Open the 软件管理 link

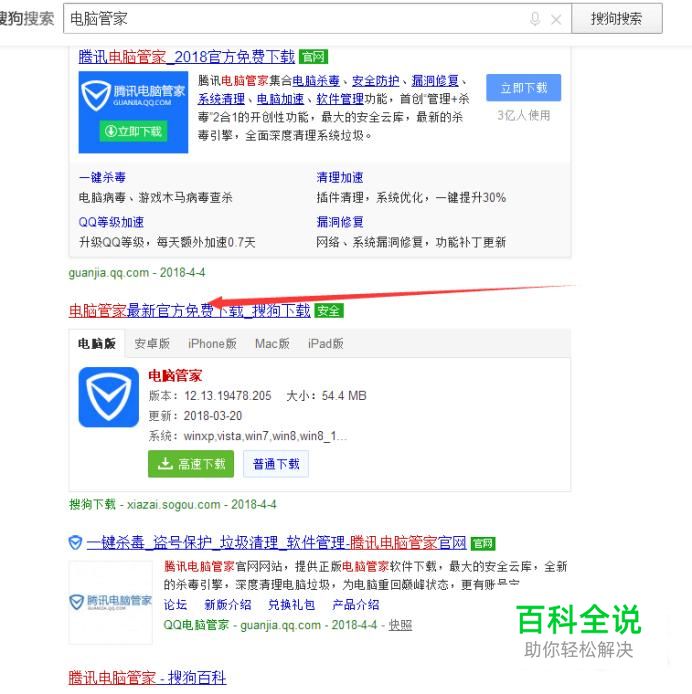340,99
